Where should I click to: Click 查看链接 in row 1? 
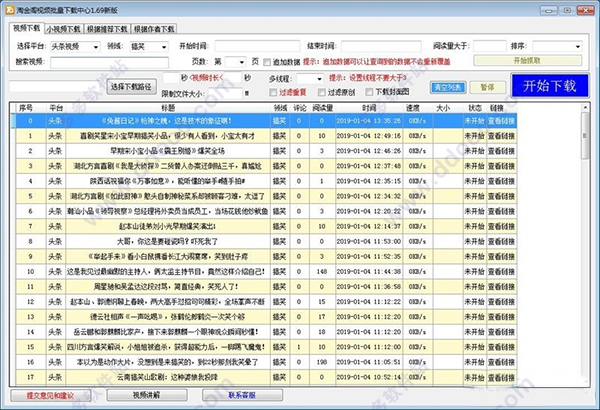501,136
